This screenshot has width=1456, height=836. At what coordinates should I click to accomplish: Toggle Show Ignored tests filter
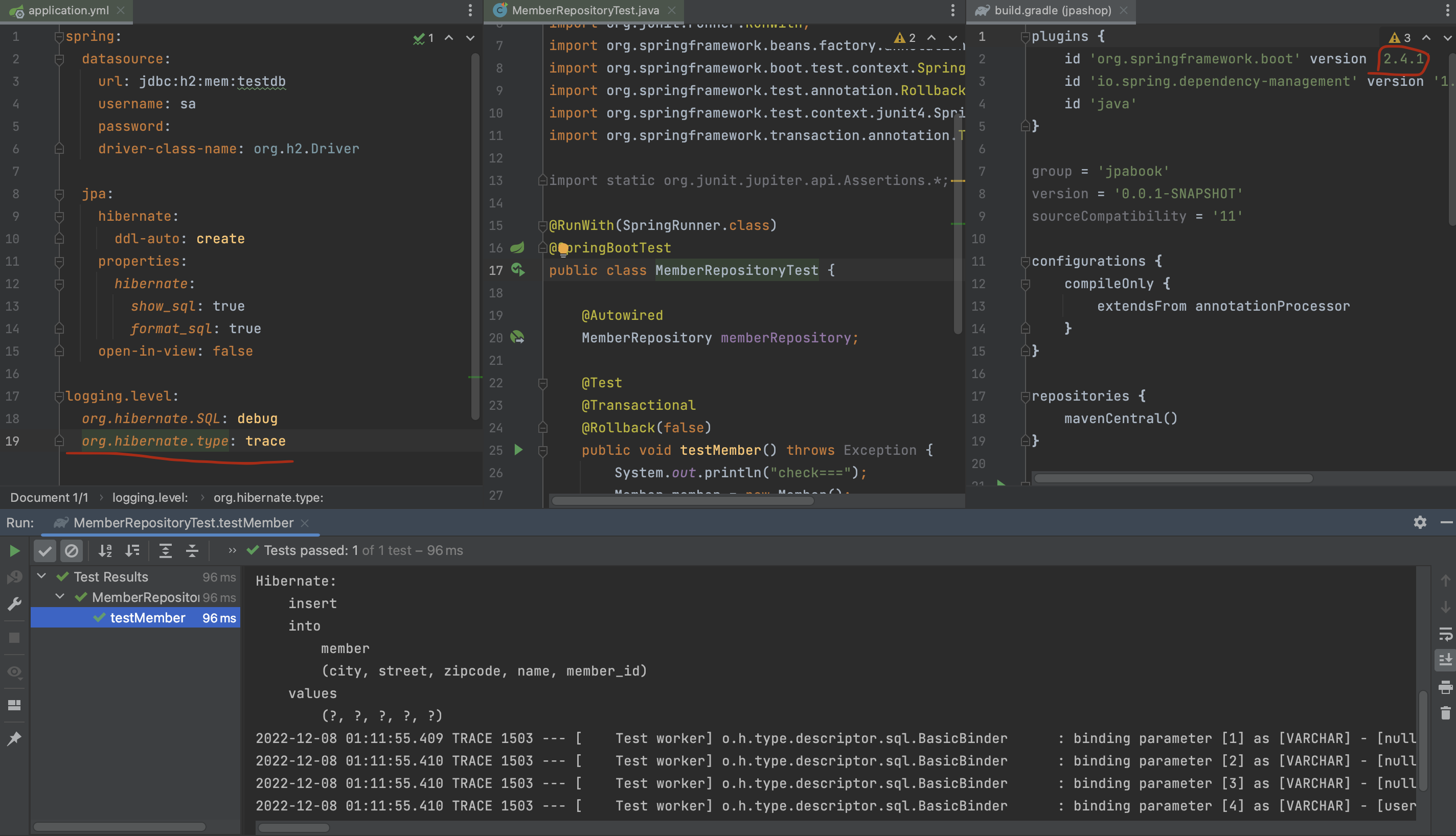pyautogui.click(x=71, y=551)
